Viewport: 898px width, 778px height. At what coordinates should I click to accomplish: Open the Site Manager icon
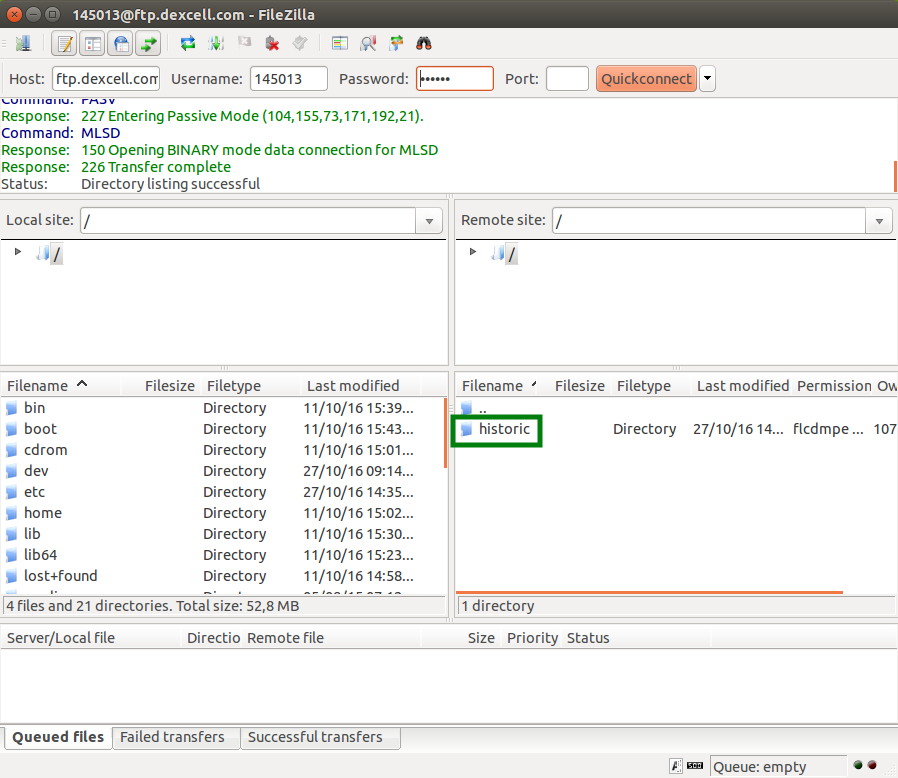pyautogui.click(x=23, y=44)
